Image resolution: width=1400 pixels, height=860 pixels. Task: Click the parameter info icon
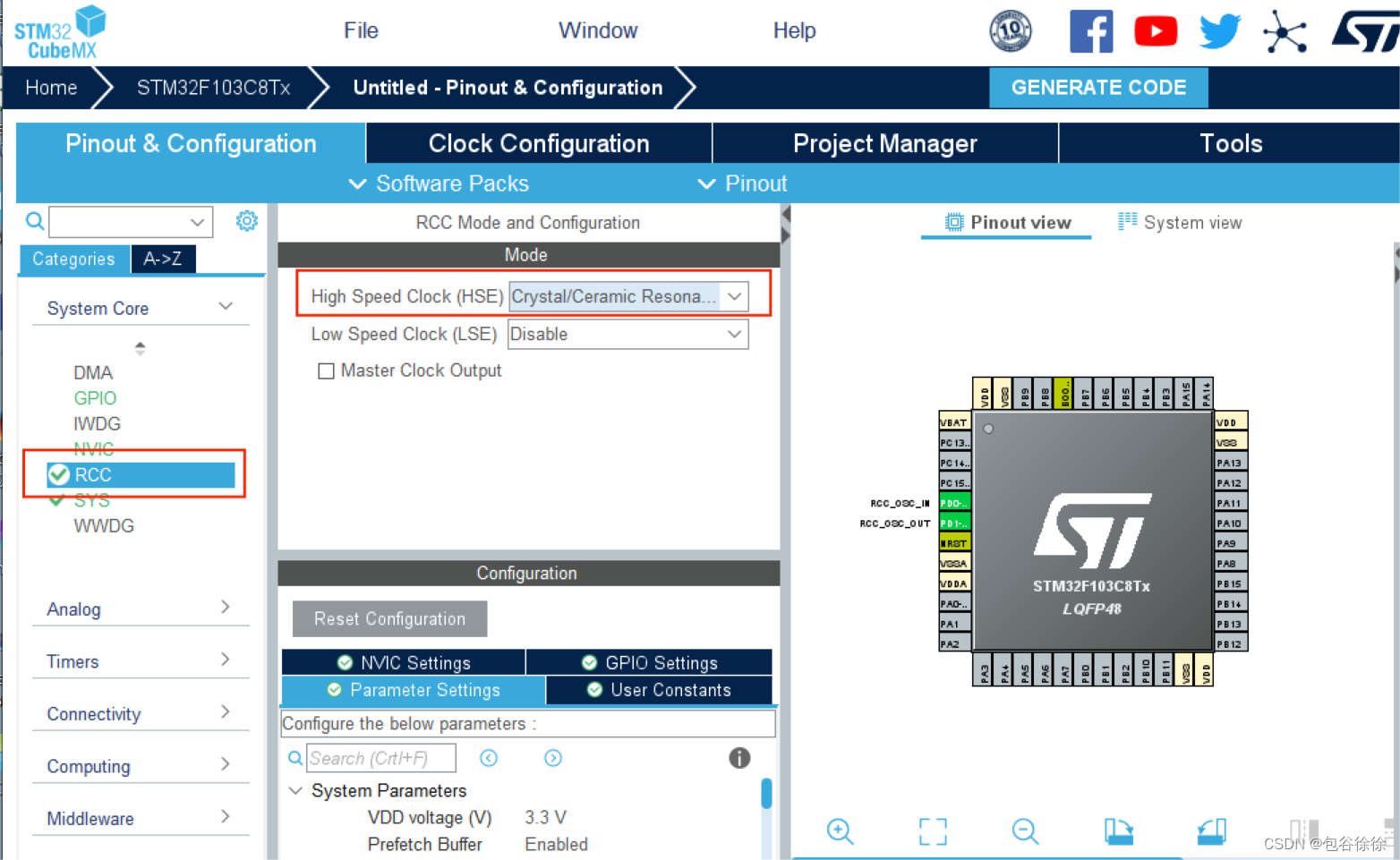(x=739, y=758)
